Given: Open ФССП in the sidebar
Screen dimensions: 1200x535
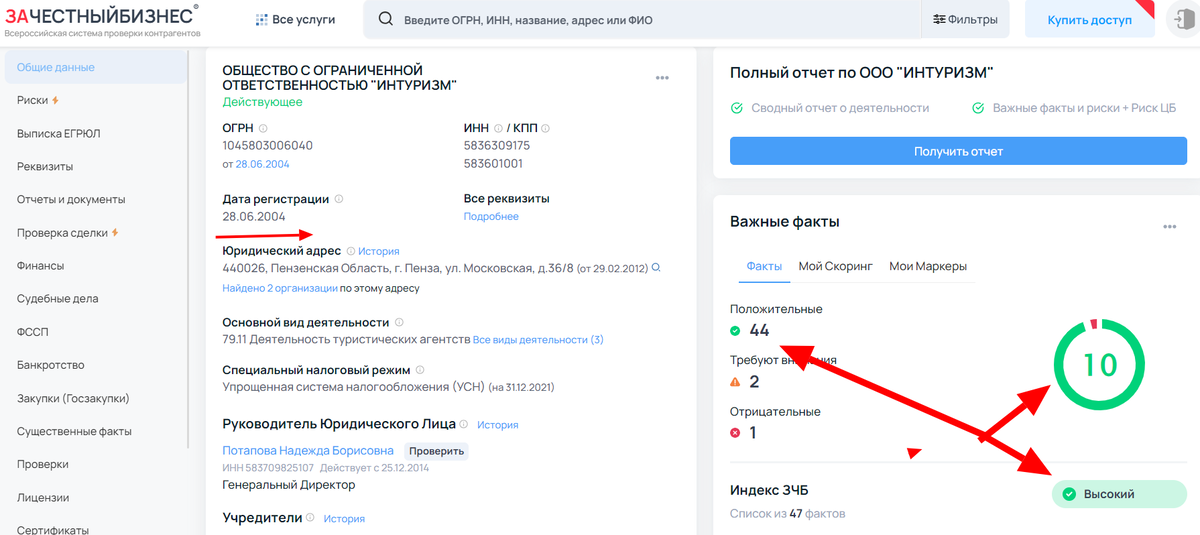Looking at the screenshot, I should pyautogui.click(x=32, y=332).
